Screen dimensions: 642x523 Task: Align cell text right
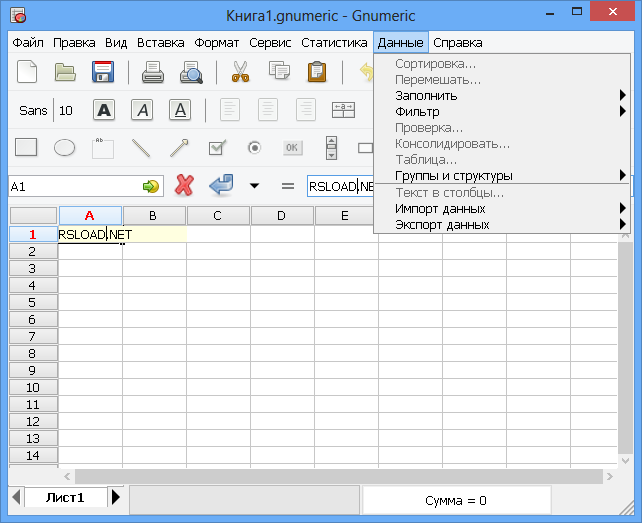[306, 110]
